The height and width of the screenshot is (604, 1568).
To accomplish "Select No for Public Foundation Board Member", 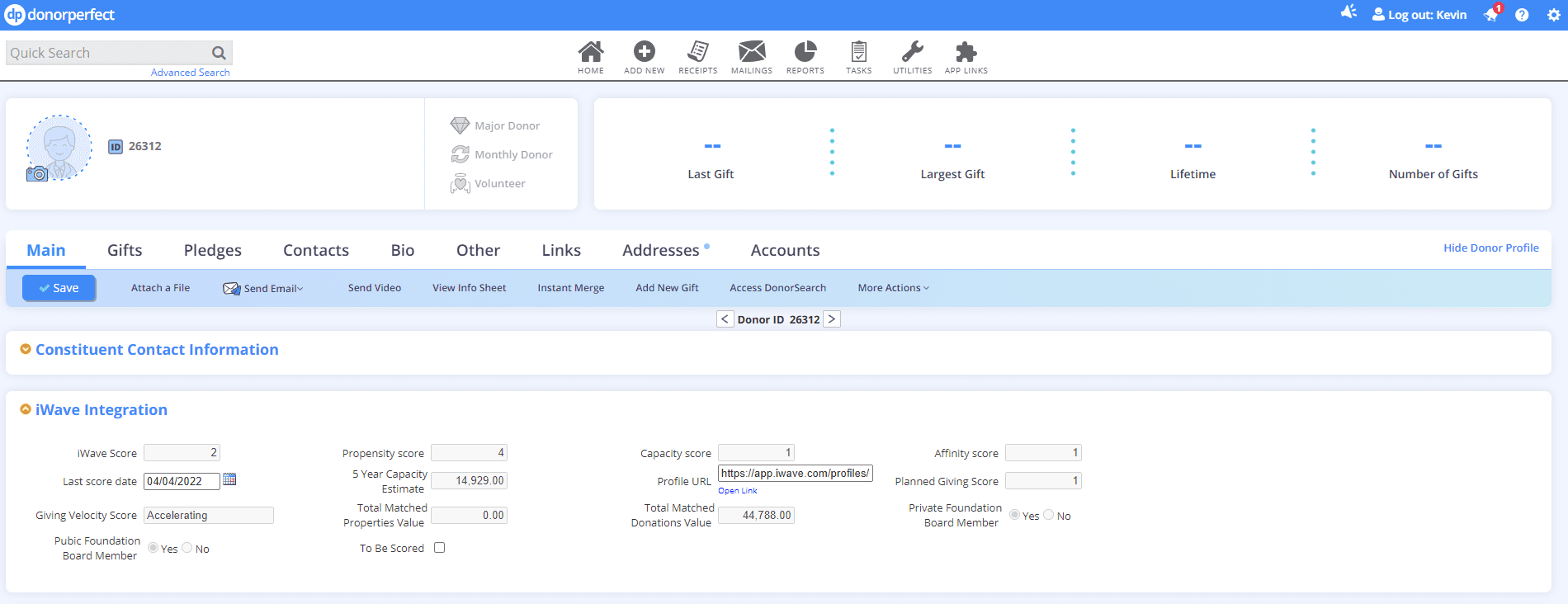I will pyautogui.click(x=187, y=548).
